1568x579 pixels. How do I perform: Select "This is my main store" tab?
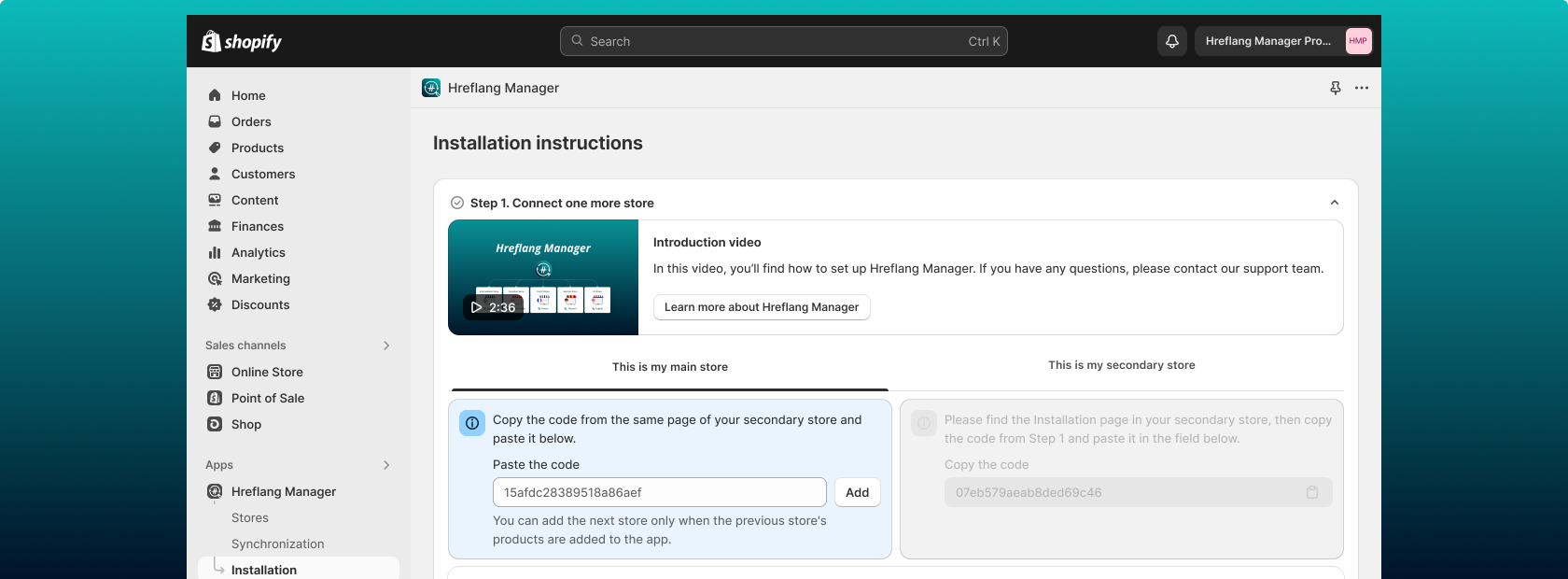click(x=669, y=367)
